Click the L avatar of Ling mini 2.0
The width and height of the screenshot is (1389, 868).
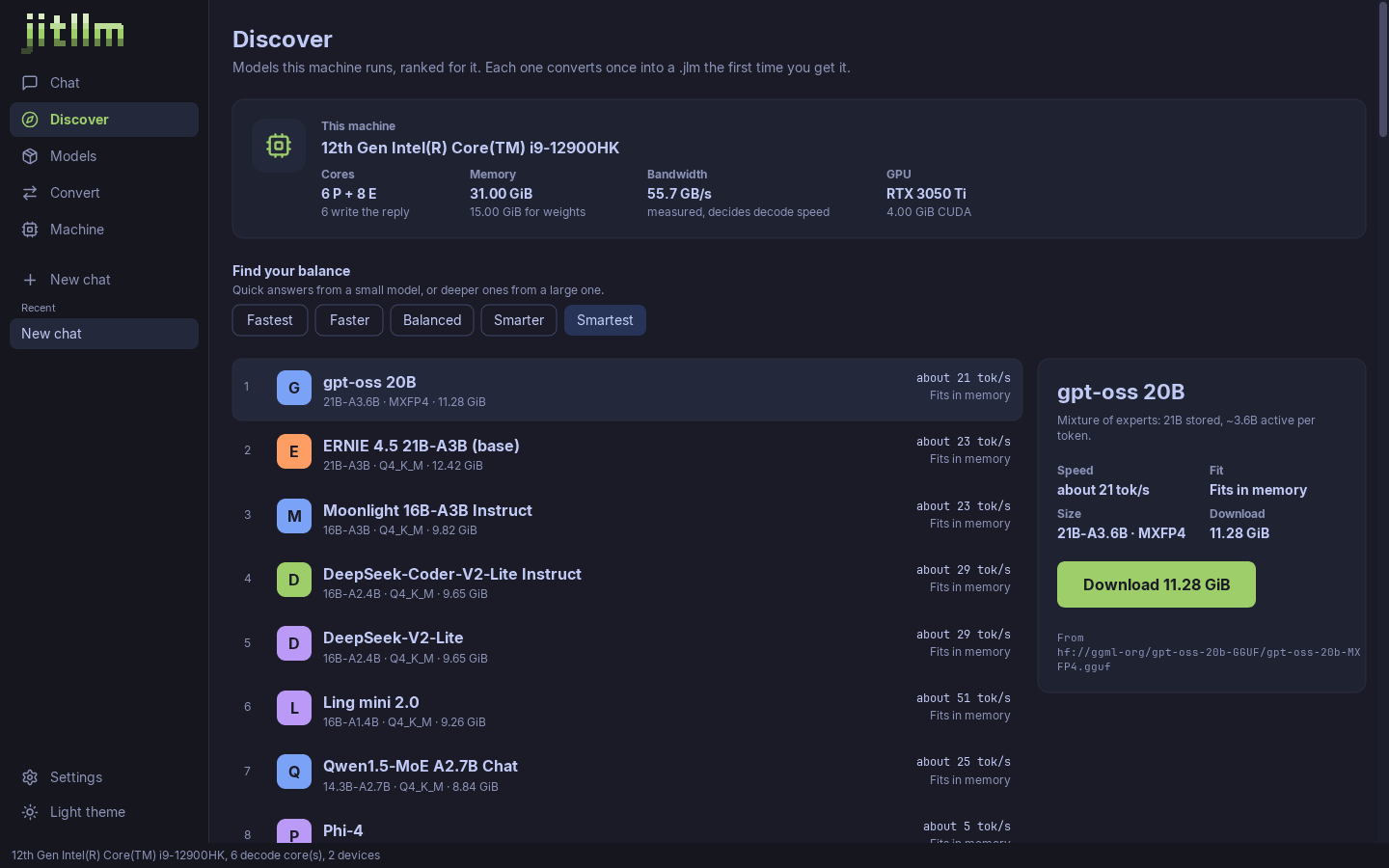click(294, 708)
